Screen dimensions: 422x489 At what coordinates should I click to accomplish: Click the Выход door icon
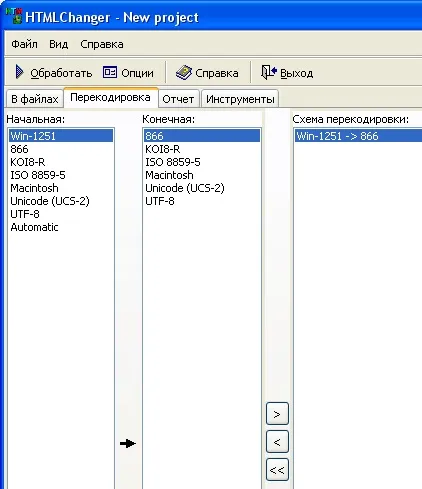coord(269,72)
